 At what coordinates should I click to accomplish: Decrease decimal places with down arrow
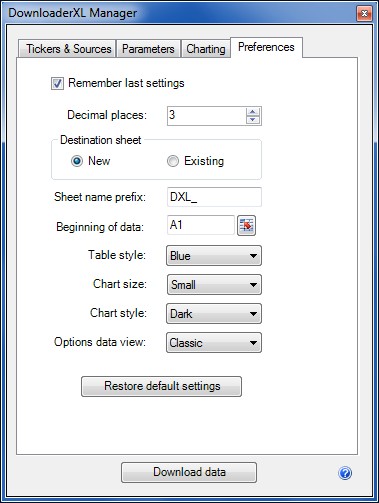point(253,120)
